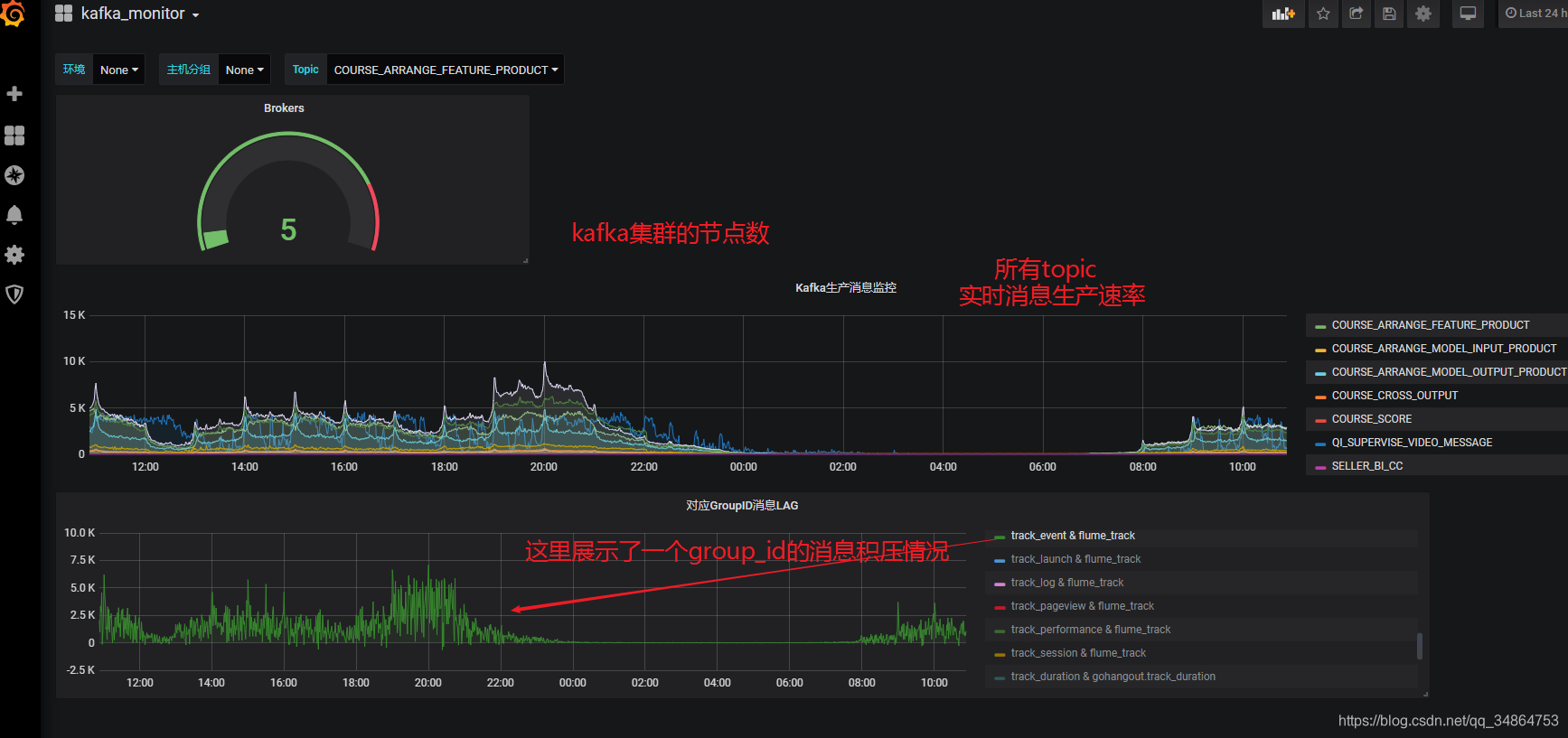Open the Alerting bell icon
The width and height of the screenshot is (1568, 738).
14,215
